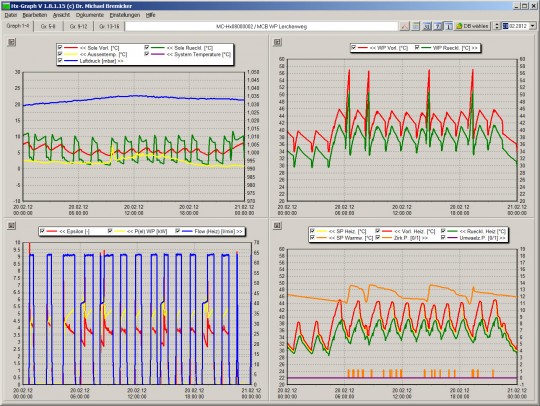
Task: Click the date field showing 02.2012
Action: point(516,26)
